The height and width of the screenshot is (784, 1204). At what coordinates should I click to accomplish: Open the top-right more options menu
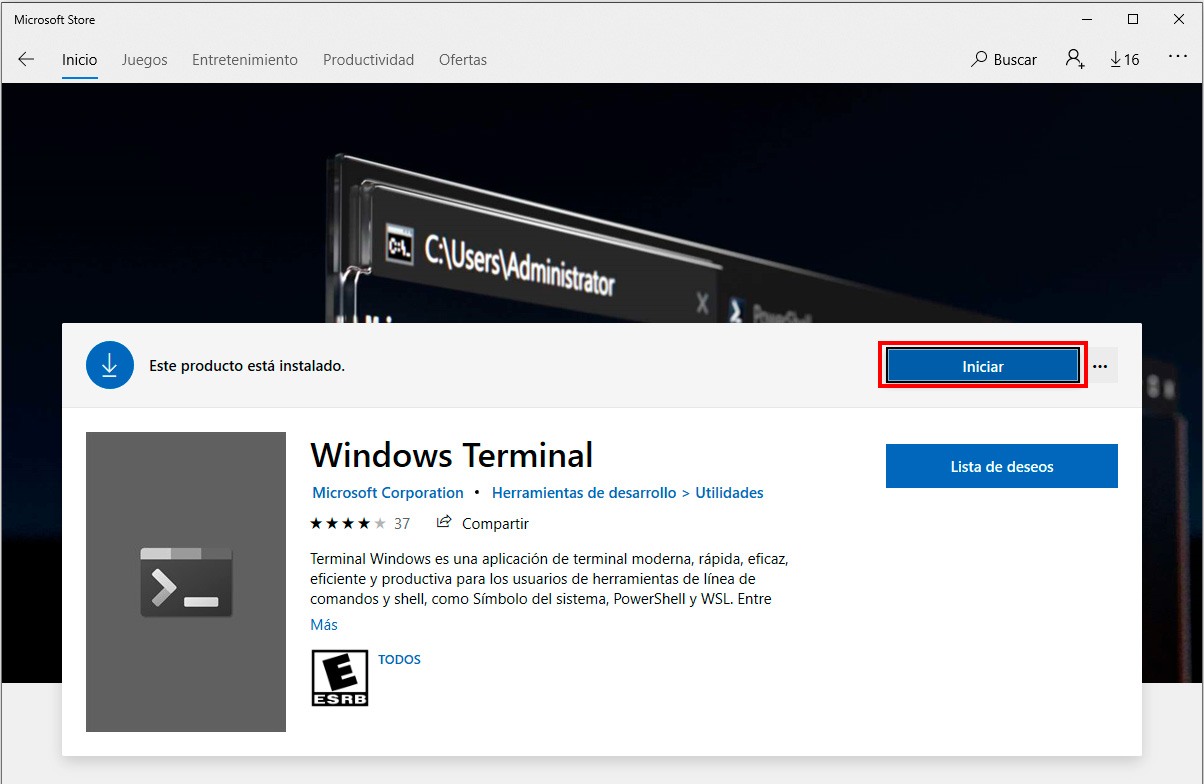coord(1178,58)
